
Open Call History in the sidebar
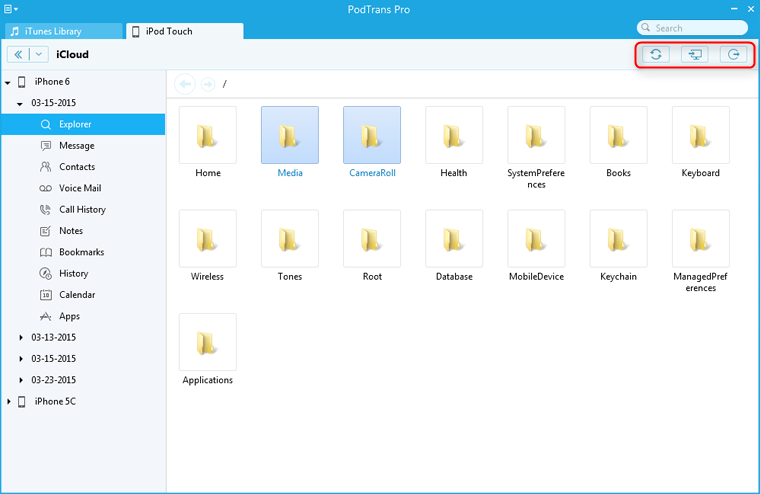[x=81, y=210]
